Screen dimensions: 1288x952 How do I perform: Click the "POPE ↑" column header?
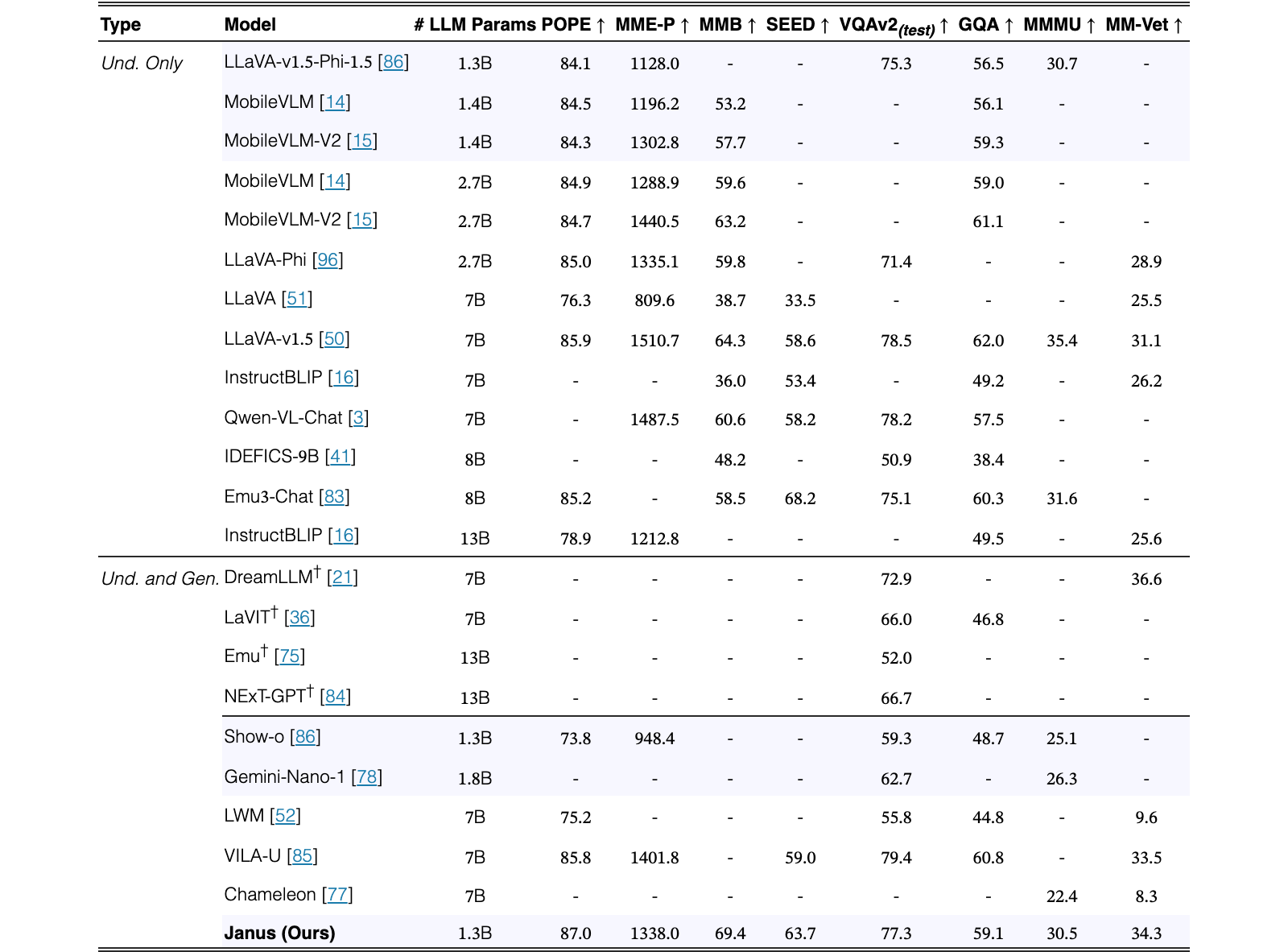(x=574, y=24)
